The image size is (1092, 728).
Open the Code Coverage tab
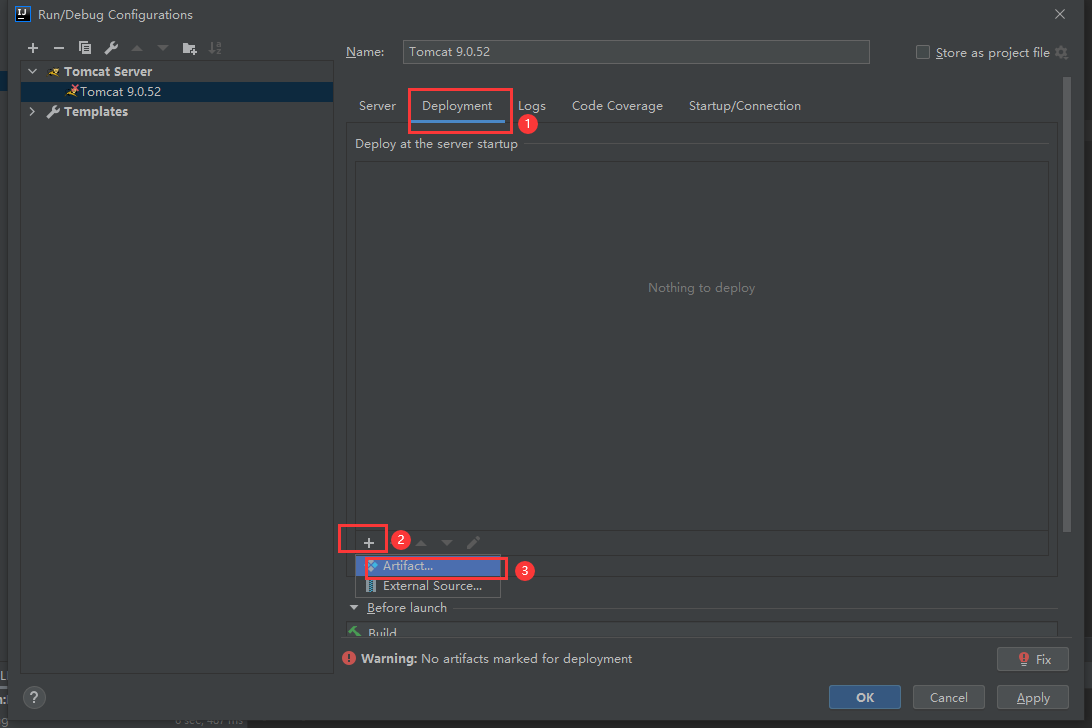[x=617, y=106]
